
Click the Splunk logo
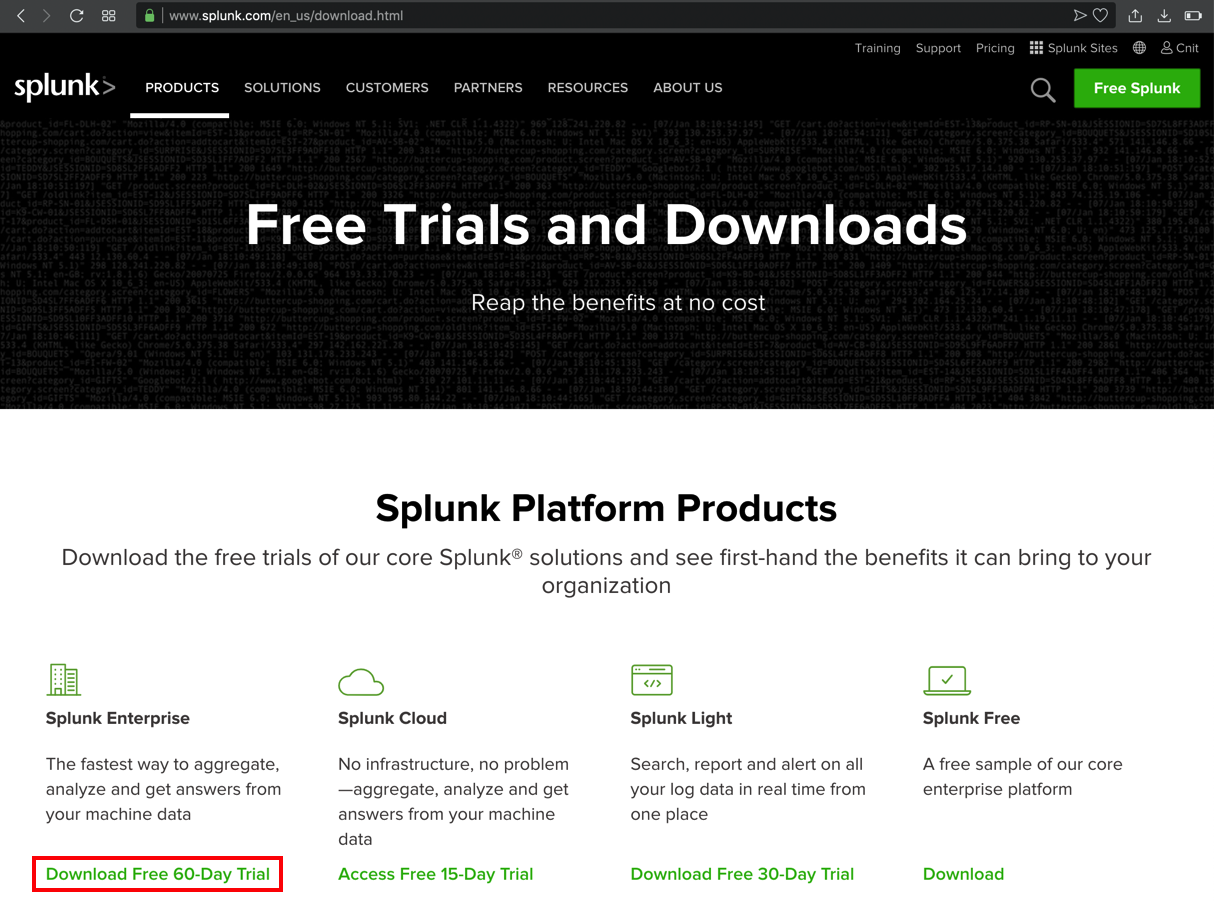[x=65, y=88]
